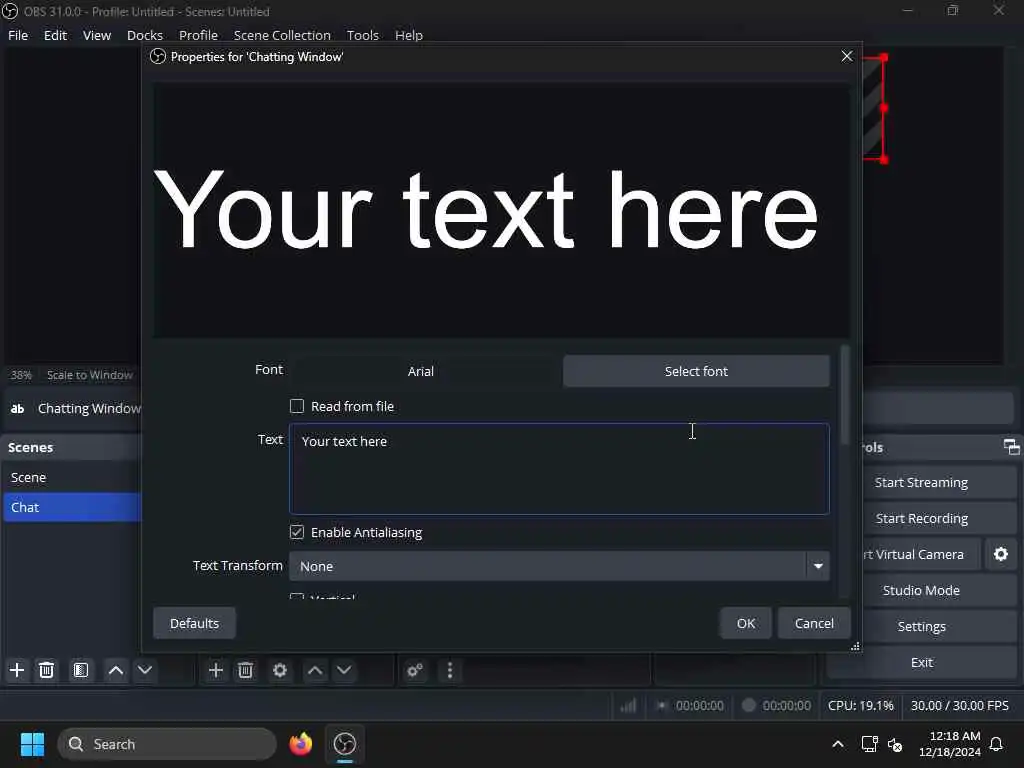Toggle Enable Antialiasing checkbox
The height and width of the screenshot is (768, 1024).
296,532
